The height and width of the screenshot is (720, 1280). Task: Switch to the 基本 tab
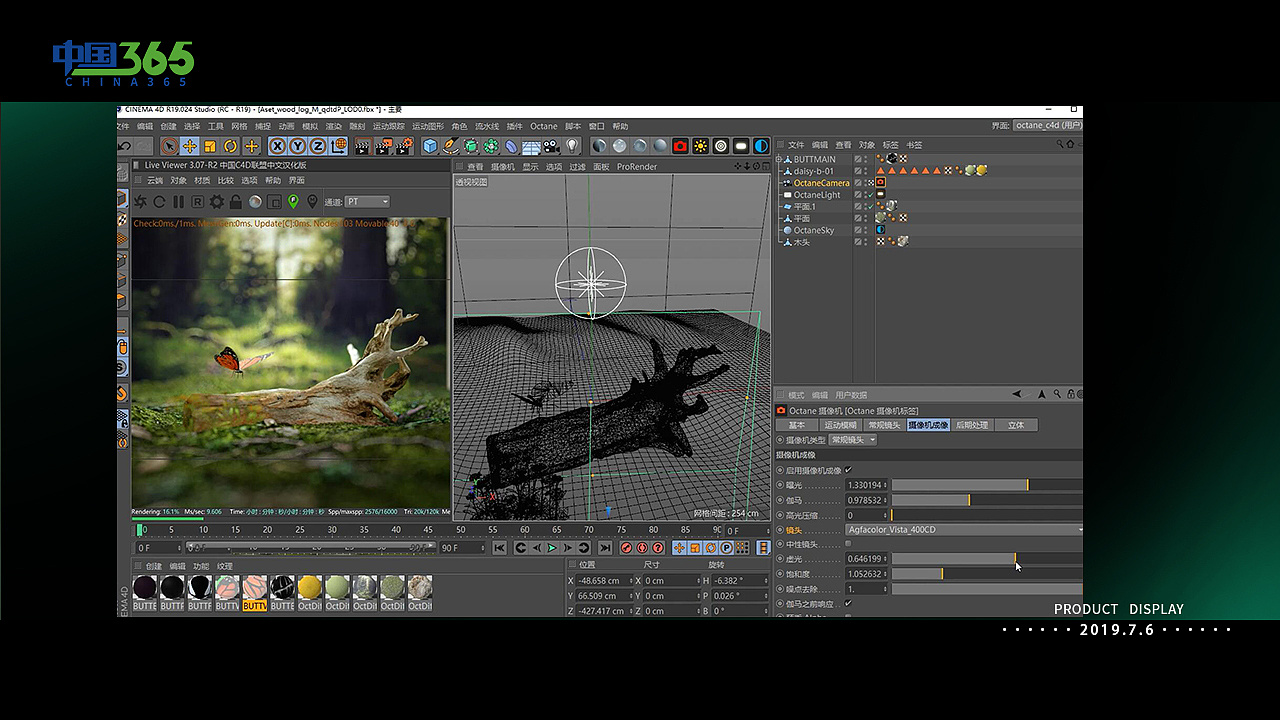click(x=797, y=425)
